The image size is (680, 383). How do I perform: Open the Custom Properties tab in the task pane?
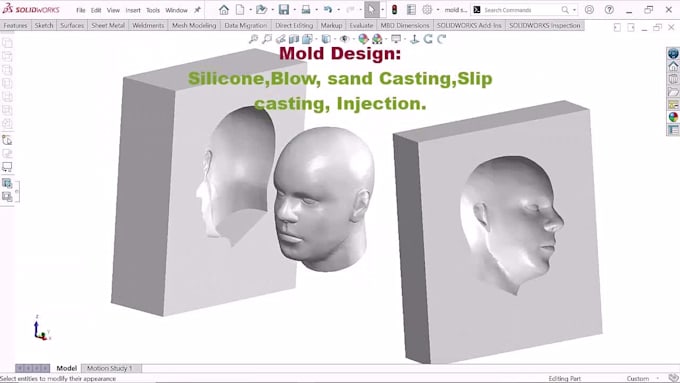tap(673, 130)
